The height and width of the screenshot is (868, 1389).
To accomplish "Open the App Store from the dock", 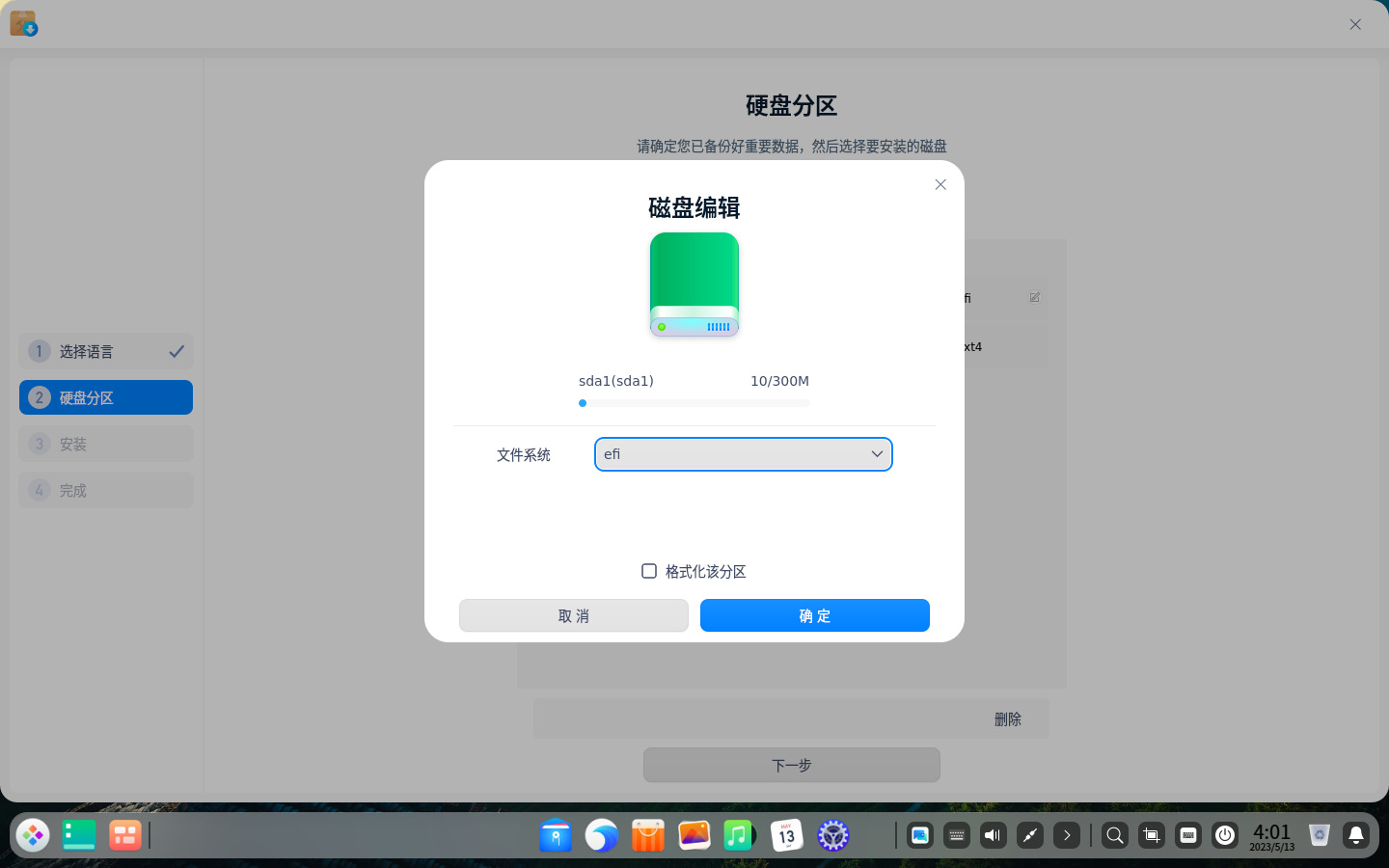I will pyautogui.click(x=647, y=835).
